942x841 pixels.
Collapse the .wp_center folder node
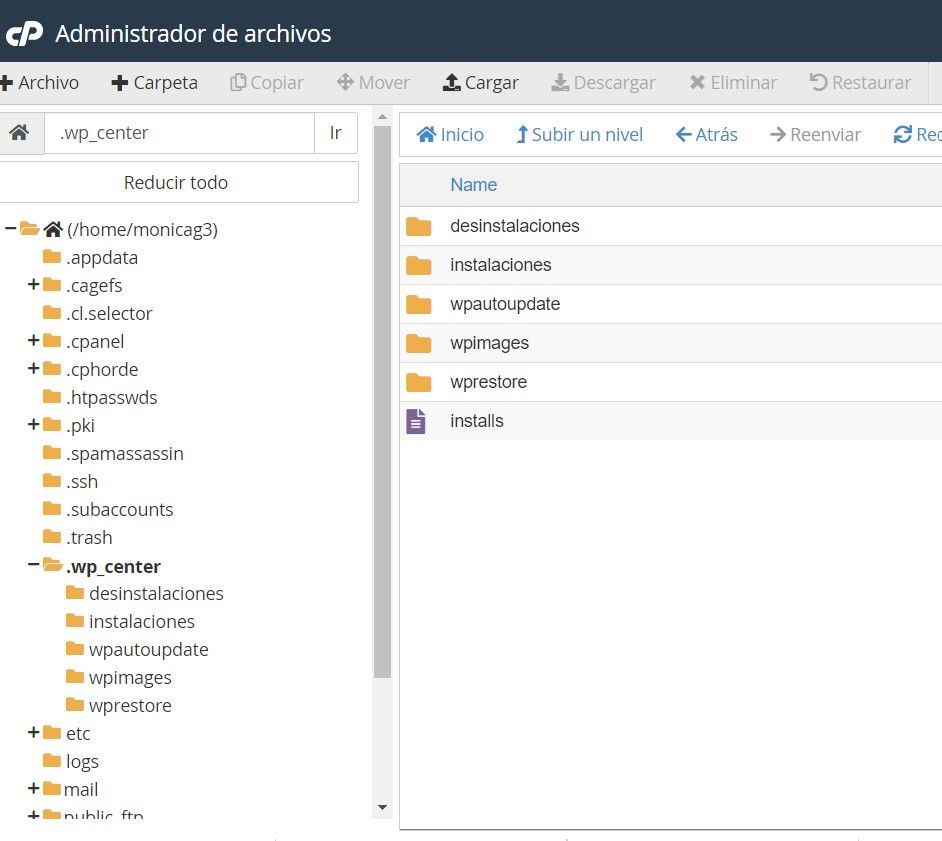click(x=34, y=565)
